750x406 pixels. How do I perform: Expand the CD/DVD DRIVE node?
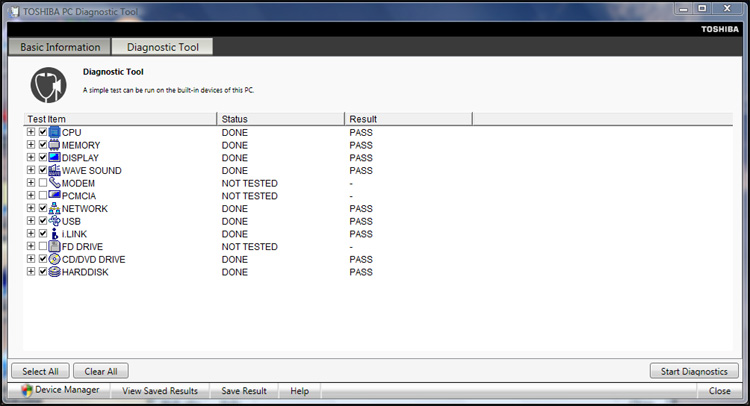pyautogui.click(x=31, y=259)
